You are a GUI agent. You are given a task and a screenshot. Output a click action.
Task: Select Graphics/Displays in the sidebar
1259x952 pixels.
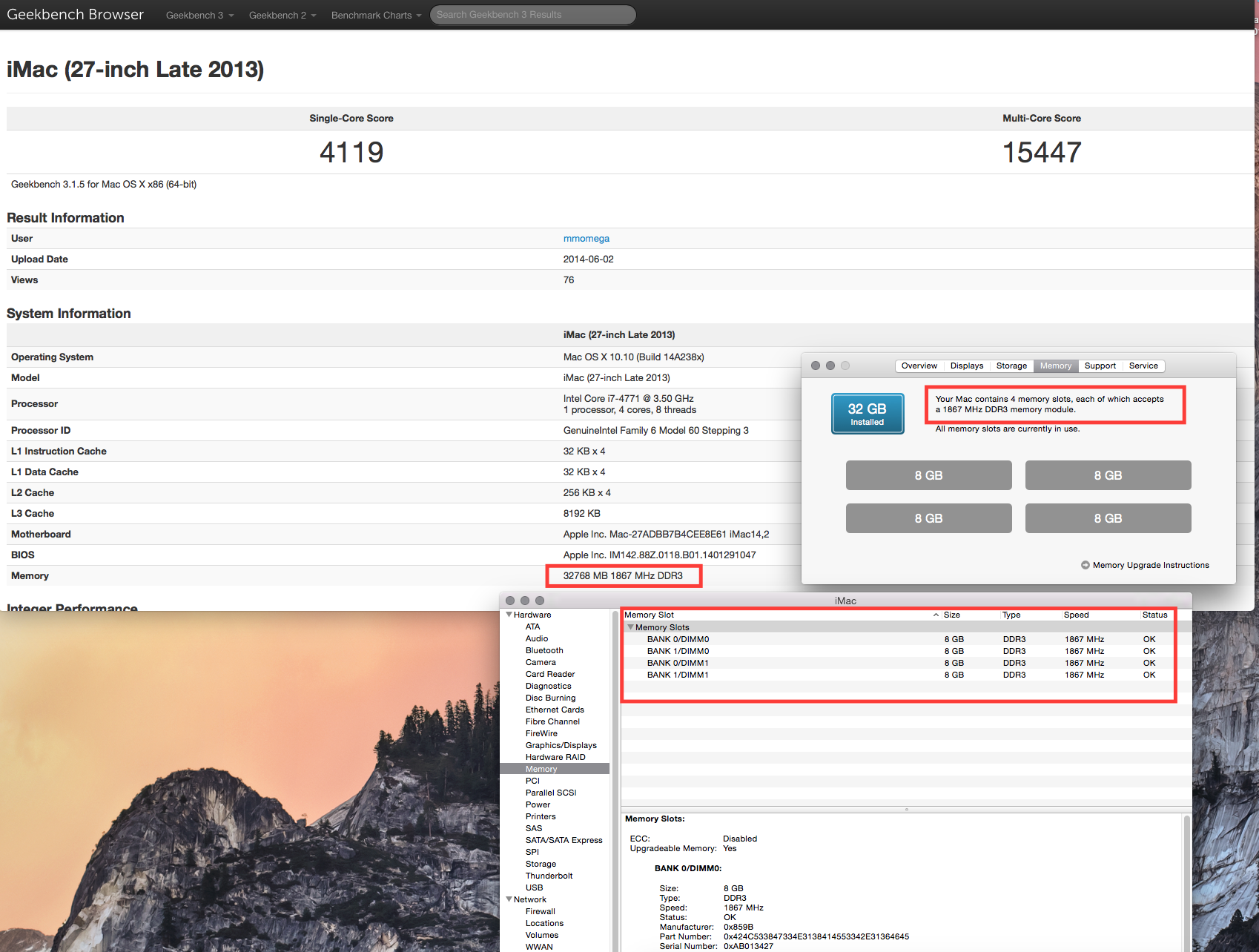(561, 745)
